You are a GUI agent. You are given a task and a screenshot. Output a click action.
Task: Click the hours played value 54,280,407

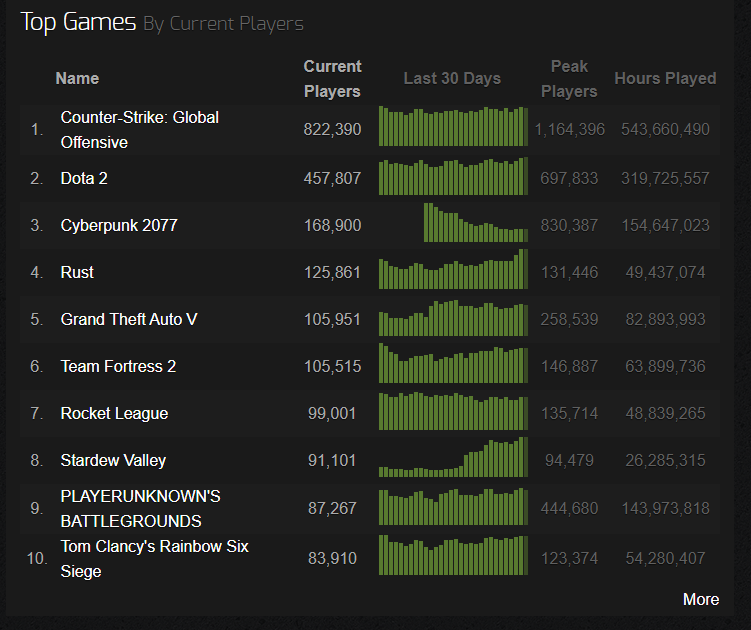[x=665, y=558]
